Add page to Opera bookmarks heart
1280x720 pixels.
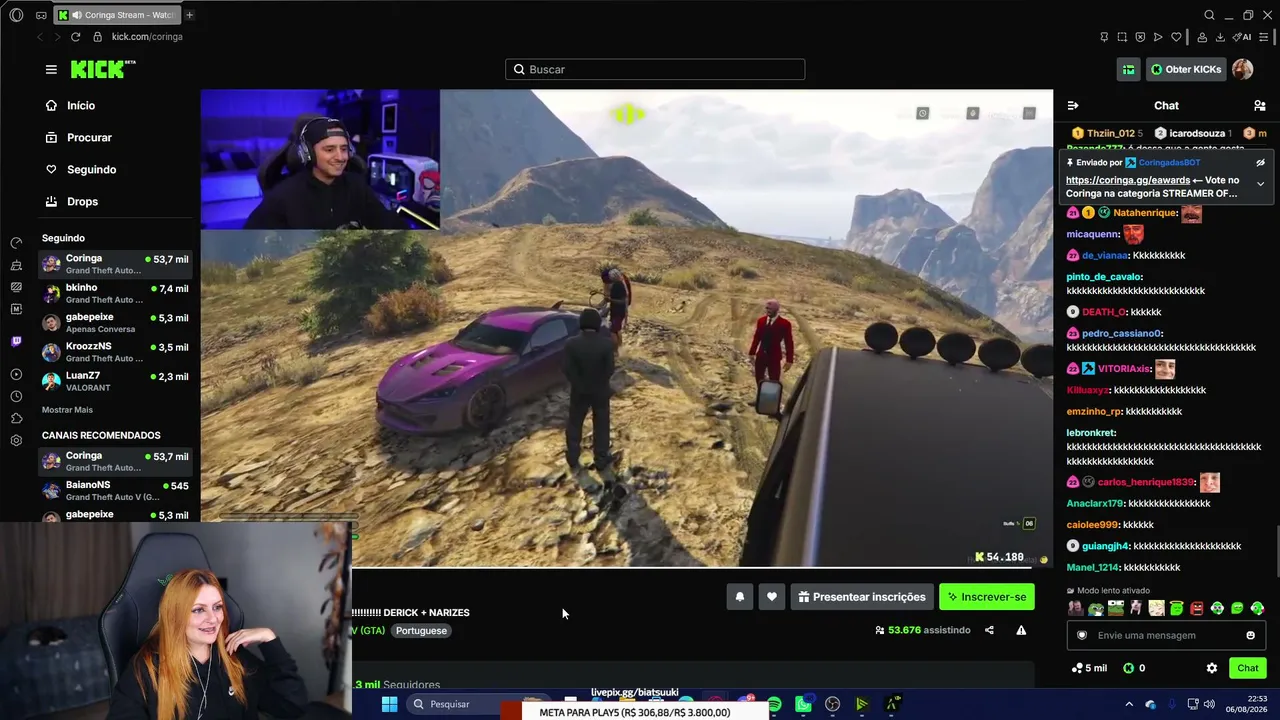(x=1176, y=37)
